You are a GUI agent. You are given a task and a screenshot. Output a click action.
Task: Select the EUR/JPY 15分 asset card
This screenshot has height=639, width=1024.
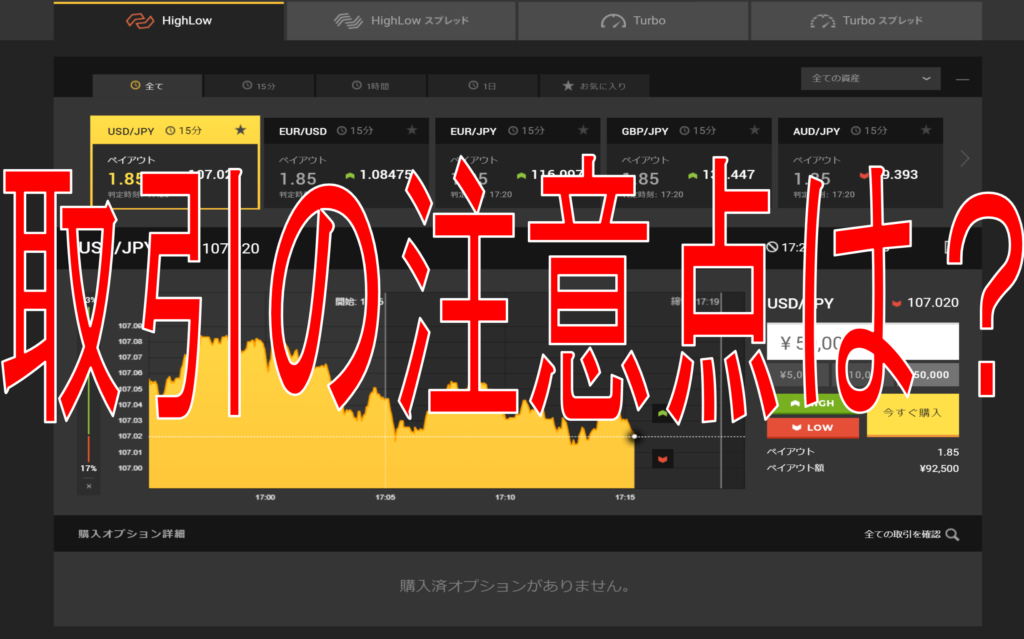(518, 163)
